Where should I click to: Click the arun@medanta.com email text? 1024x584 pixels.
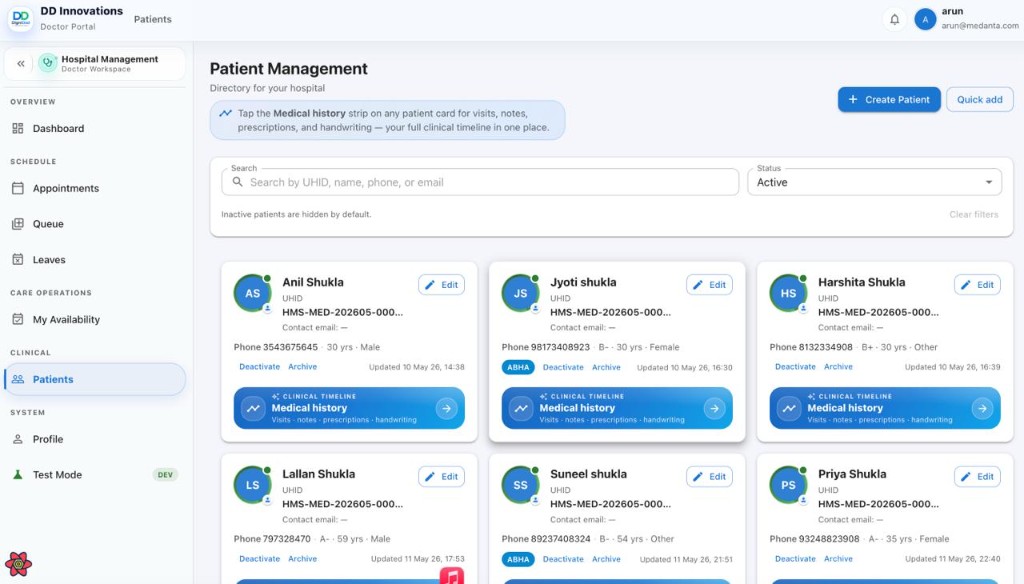coord(980,25)
